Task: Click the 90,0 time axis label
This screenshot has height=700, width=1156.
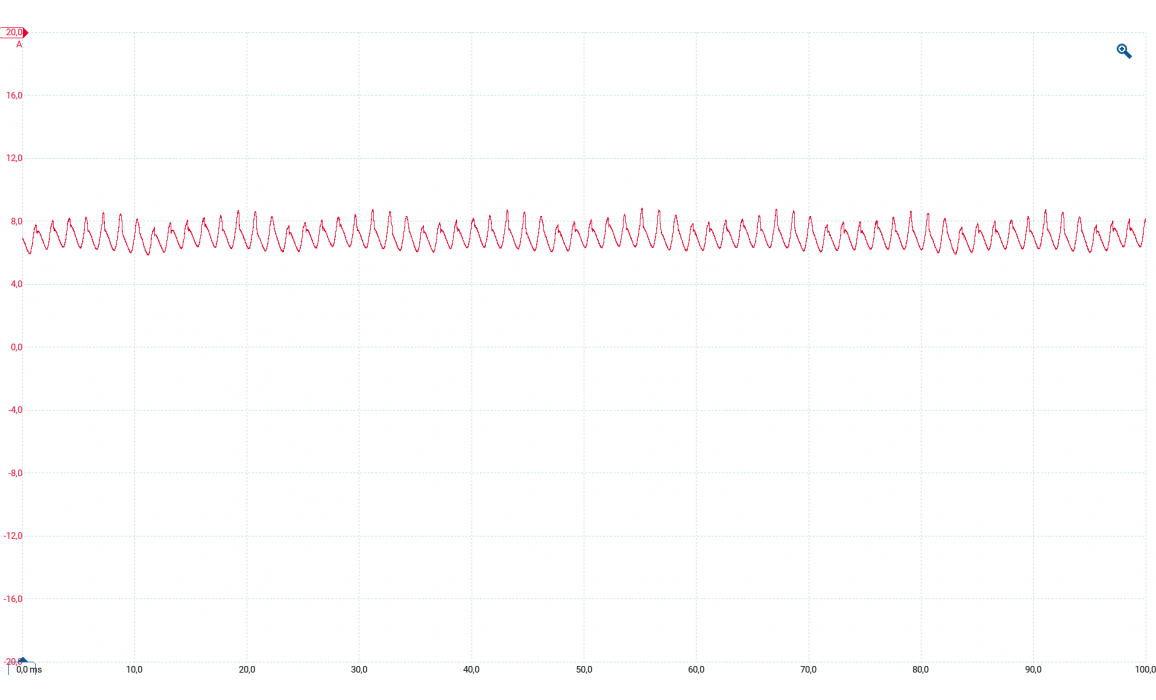Action: (x=1033, y=669)
